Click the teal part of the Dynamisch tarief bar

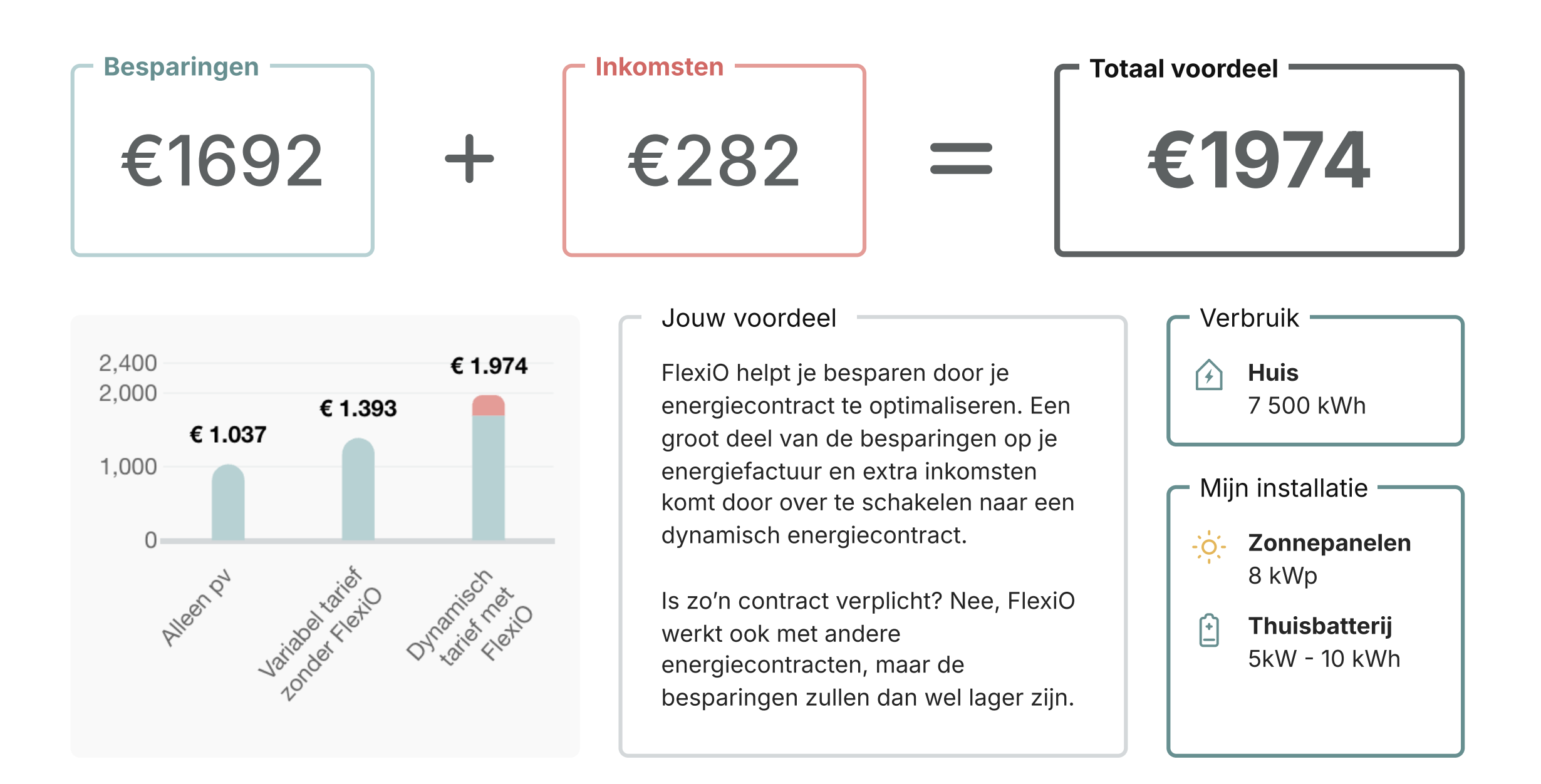click(488, 477)
